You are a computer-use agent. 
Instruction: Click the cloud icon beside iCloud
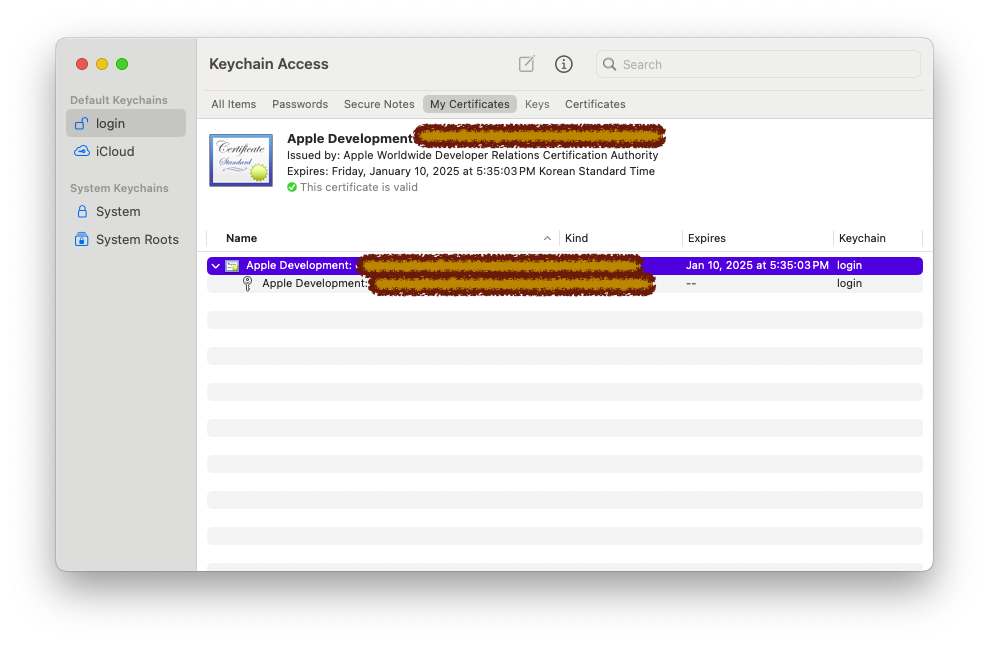pos(82,151)
